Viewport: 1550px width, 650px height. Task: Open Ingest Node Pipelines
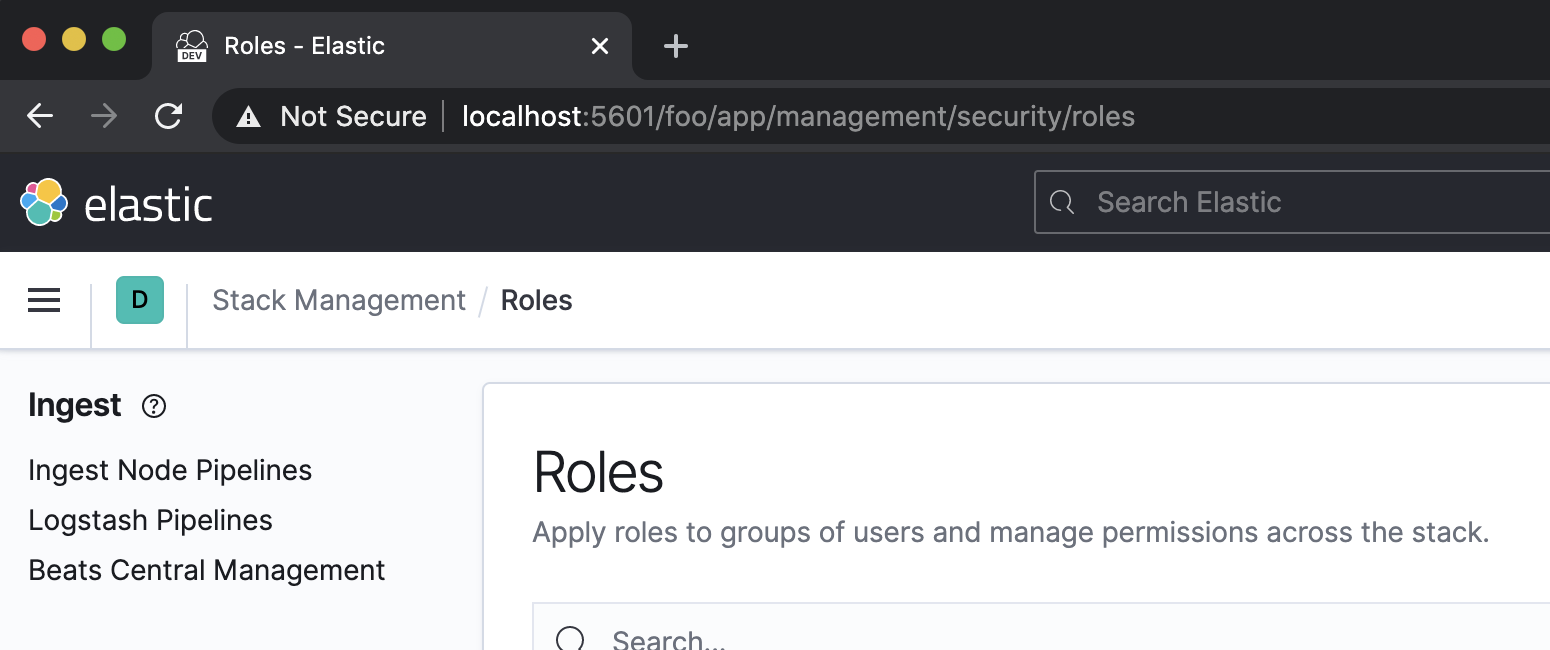(170, 470)
